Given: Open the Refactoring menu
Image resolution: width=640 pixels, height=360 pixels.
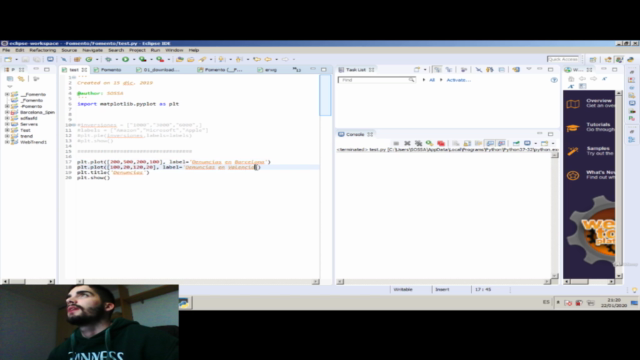Looking at the screenshot, I should tap(42, 50).
